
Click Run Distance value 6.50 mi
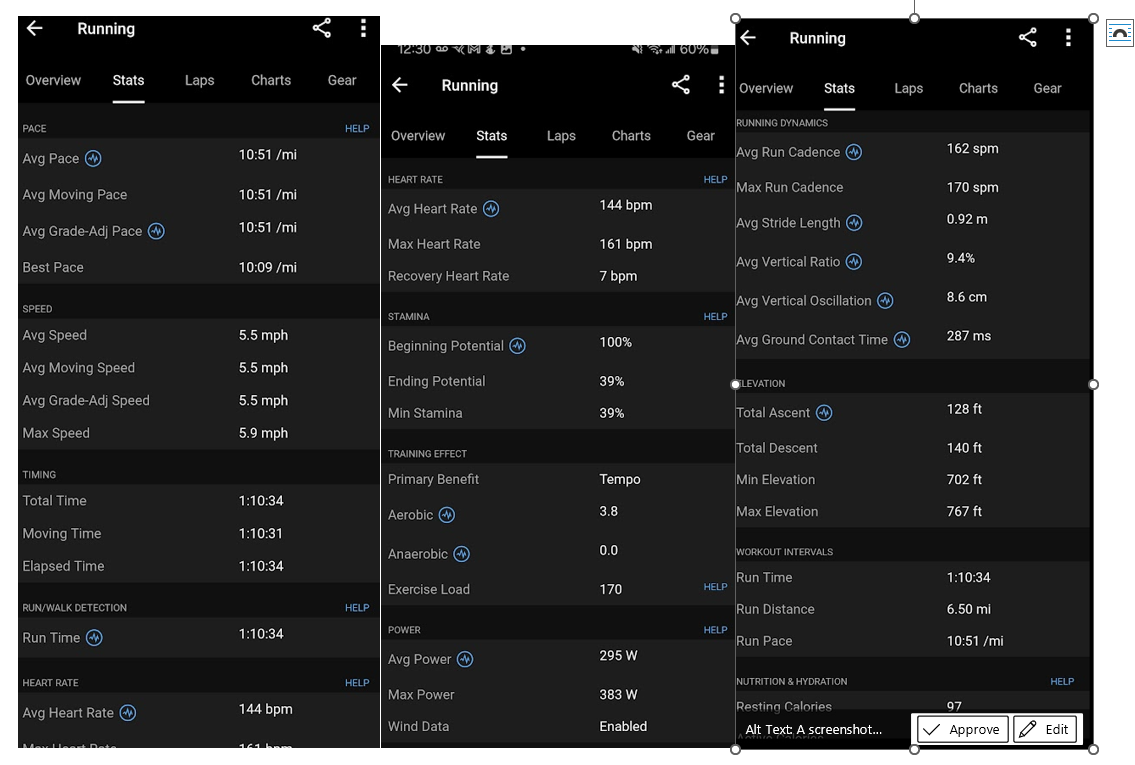[x=969, y=609]
